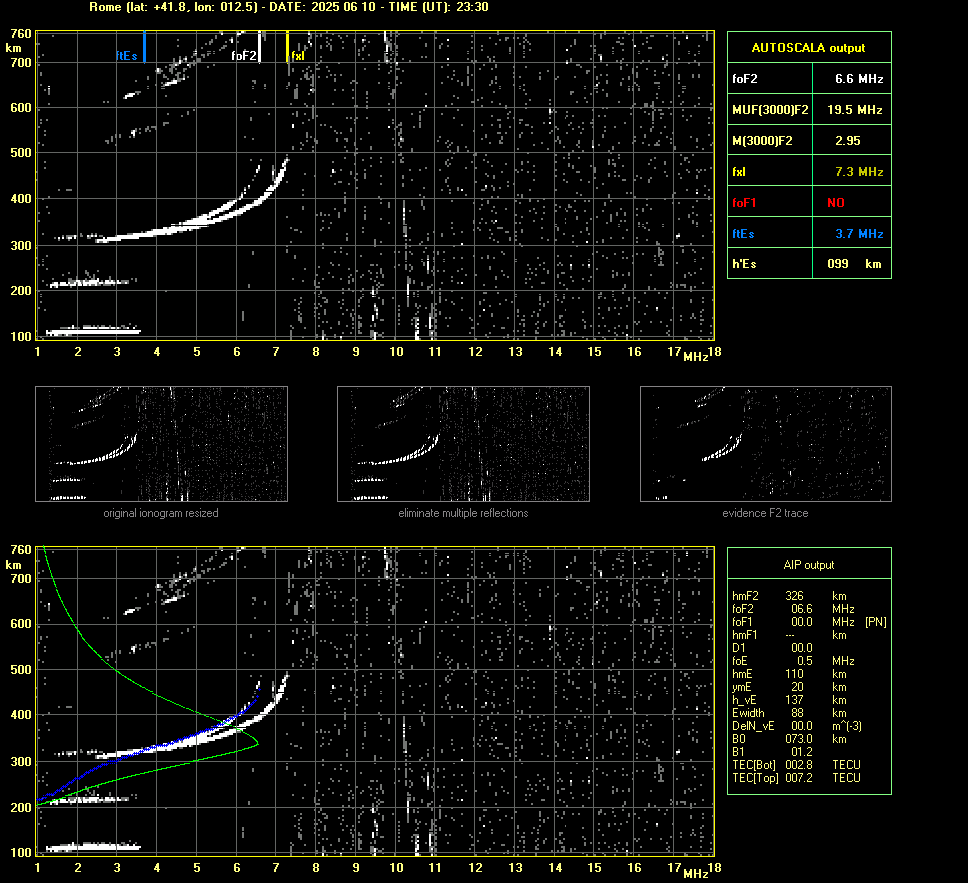
Task: Click the AIP output panel title
Action: pyautogui.click(x=809, y=565)
